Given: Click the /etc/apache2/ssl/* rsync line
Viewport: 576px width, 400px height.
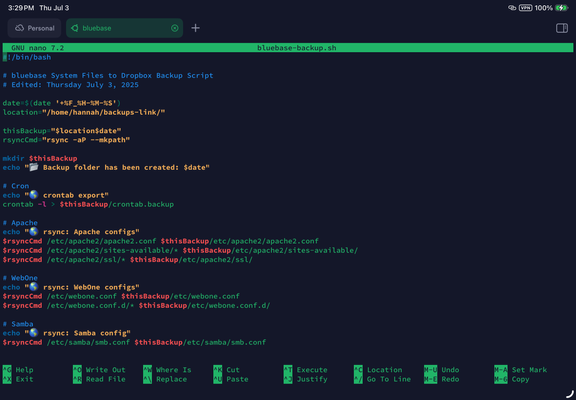Looking at the screenshot, I should [127, 259].
